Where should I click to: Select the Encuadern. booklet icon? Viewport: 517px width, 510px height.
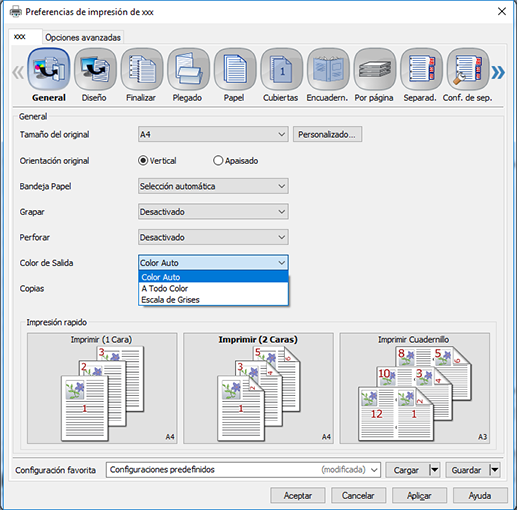click(x=328, y=69)
